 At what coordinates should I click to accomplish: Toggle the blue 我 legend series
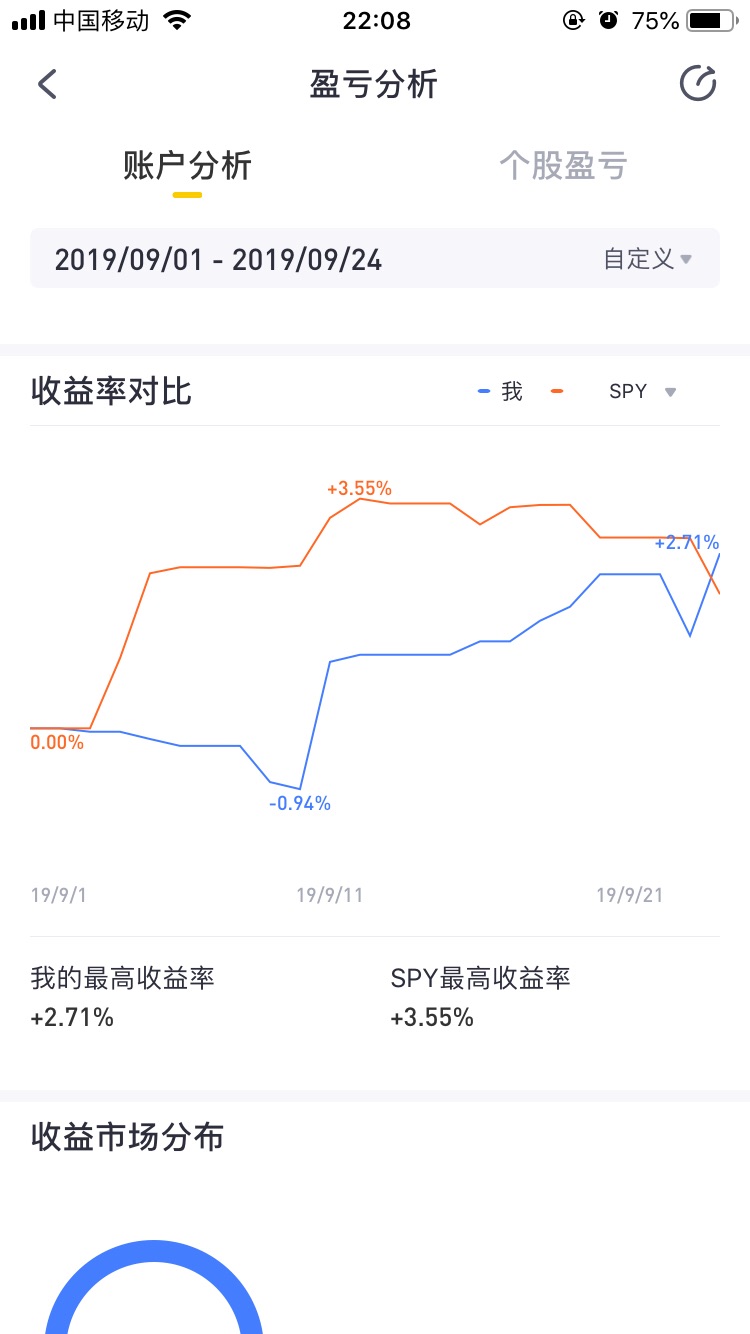[501, 391]
